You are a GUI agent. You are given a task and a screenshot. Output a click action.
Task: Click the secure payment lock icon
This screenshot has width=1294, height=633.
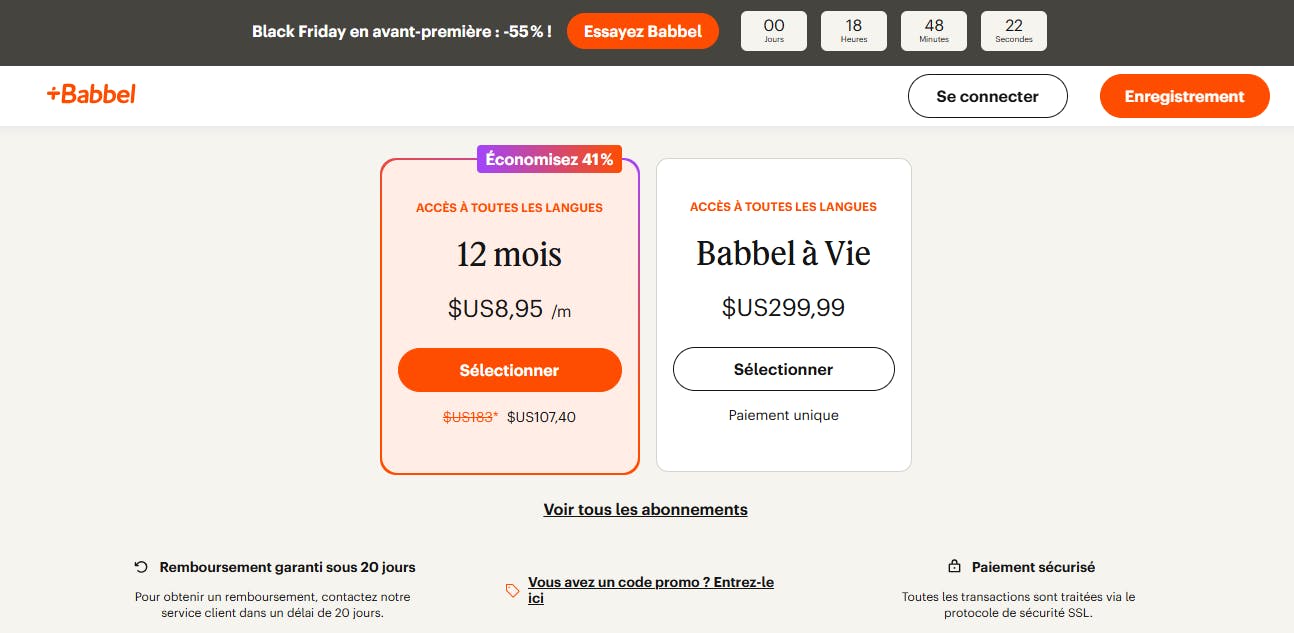coord(954,567)
